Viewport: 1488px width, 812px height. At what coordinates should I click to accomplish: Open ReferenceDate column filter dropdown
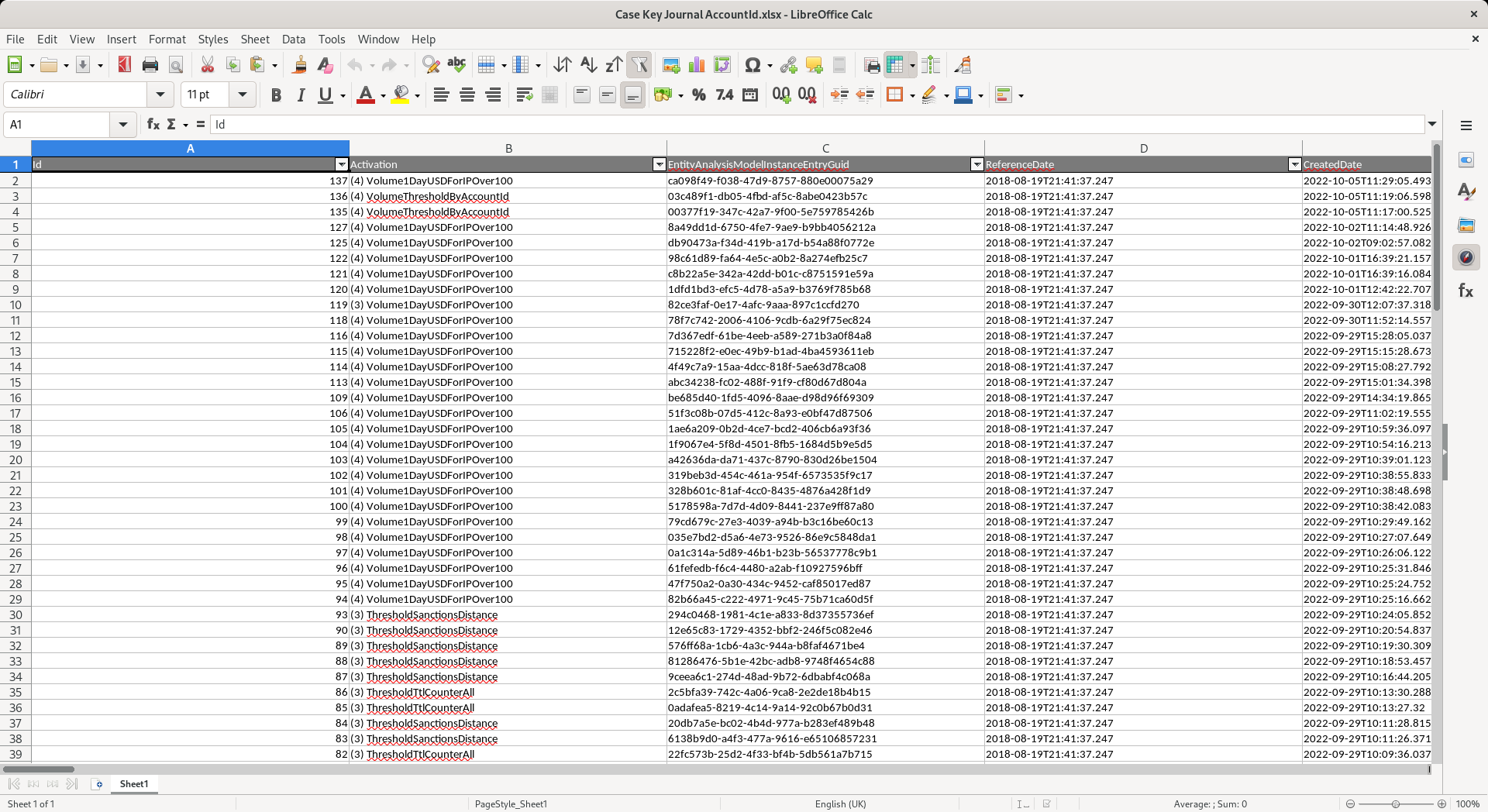point(1295,164)
